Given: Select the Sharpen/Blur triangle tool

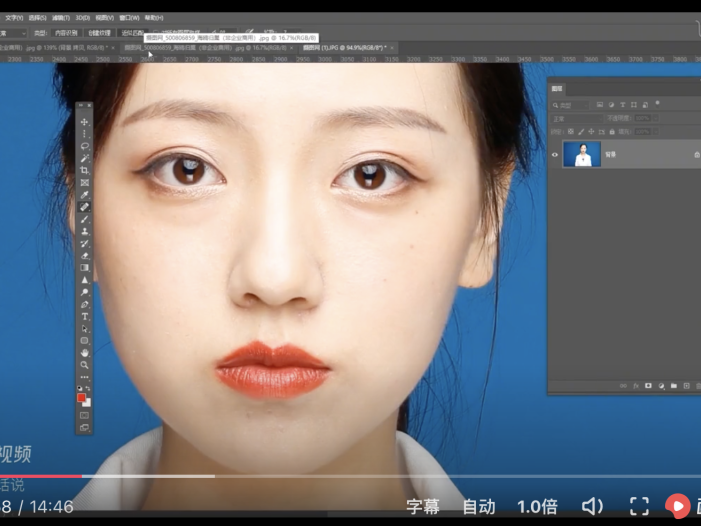Looking at the screenshot, I should [x=84, y=280].
